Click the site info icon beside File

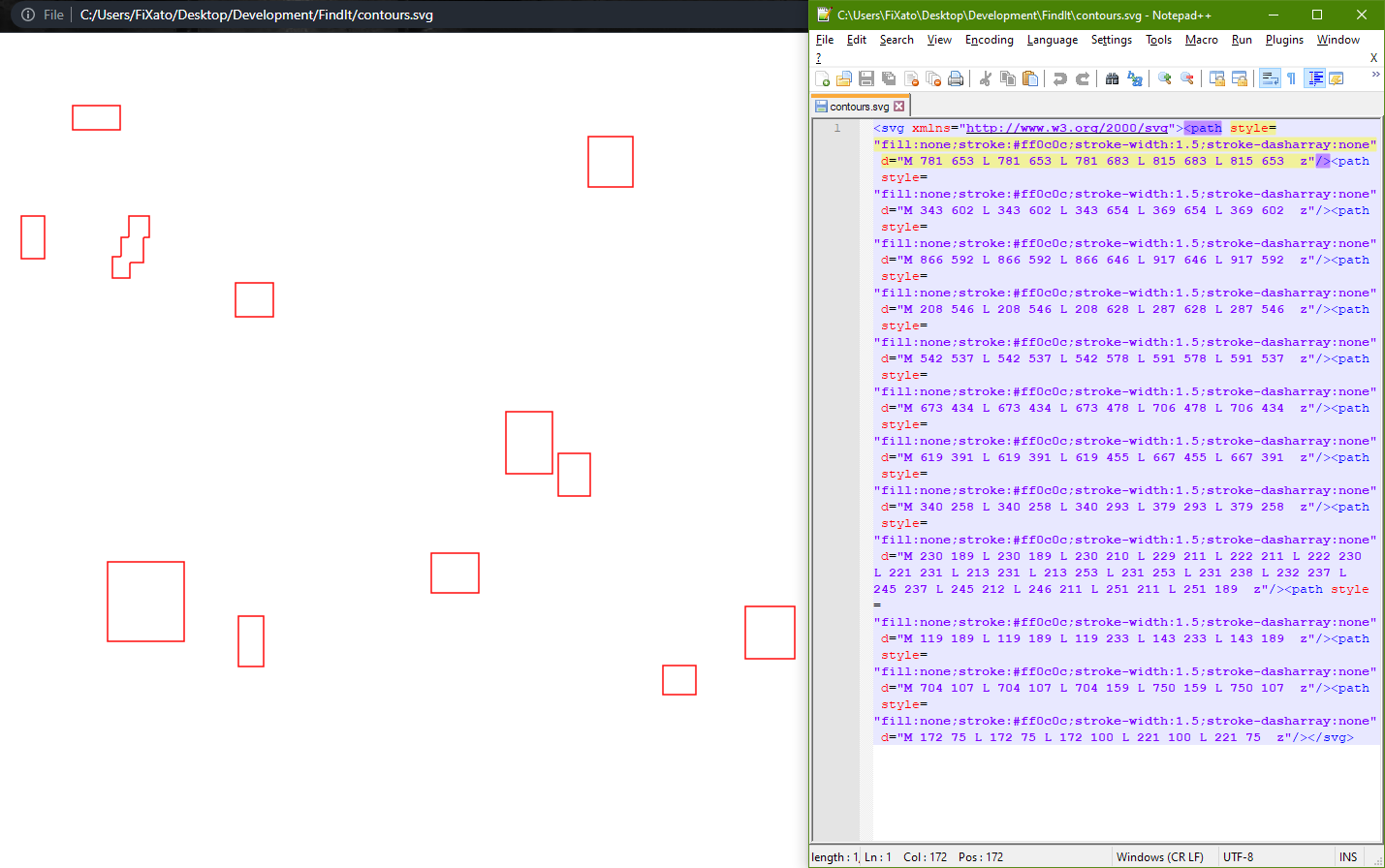coord(28,15)
